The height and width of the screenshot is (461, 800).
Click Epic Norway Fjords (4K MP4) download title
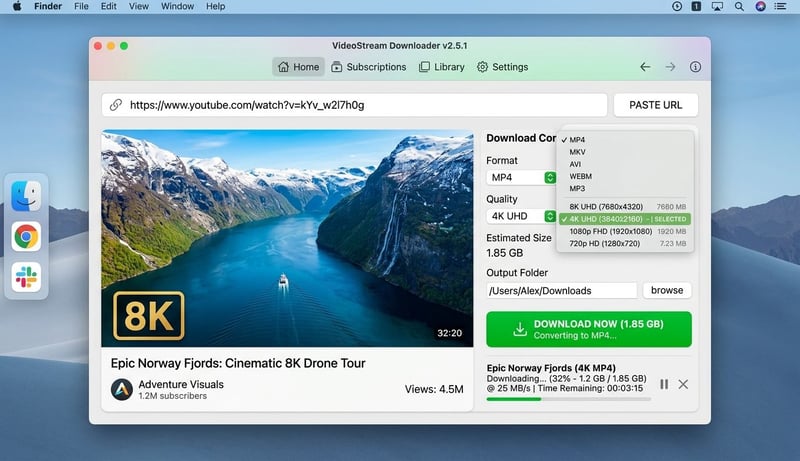[x=551, y=368]
